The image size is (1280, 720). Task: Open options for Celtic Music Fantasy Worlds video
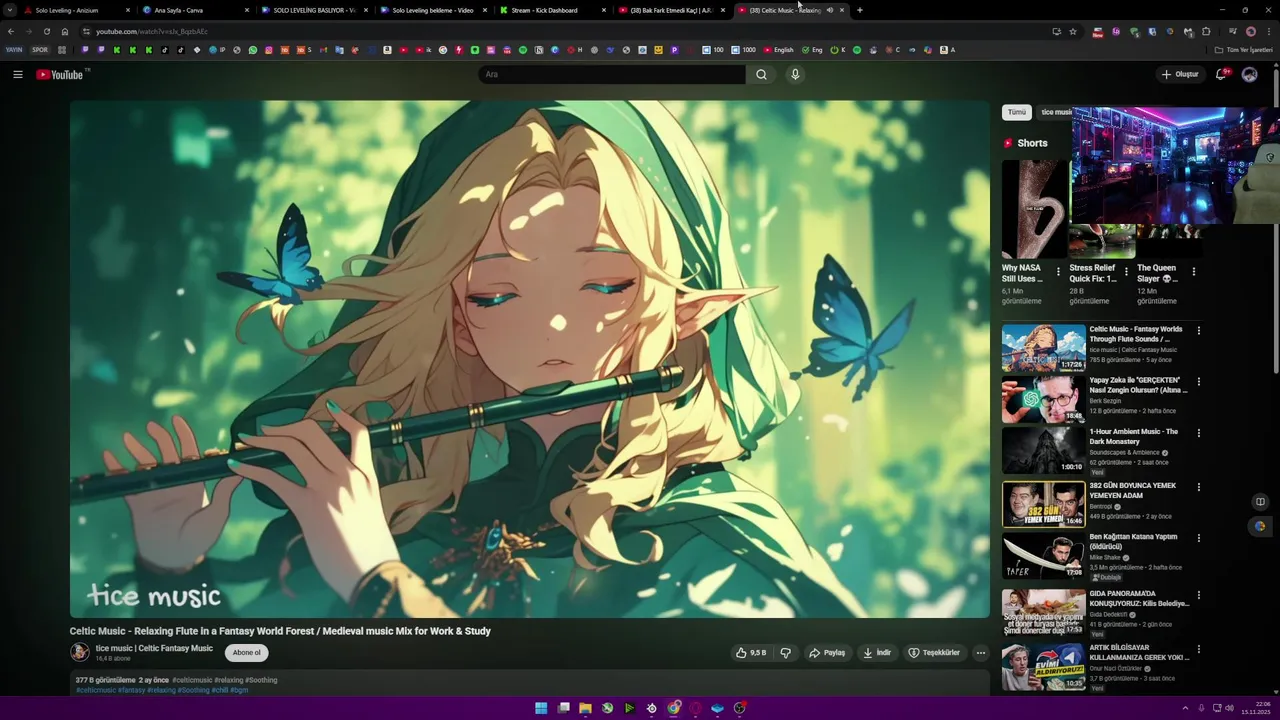tap(1199, 331)
